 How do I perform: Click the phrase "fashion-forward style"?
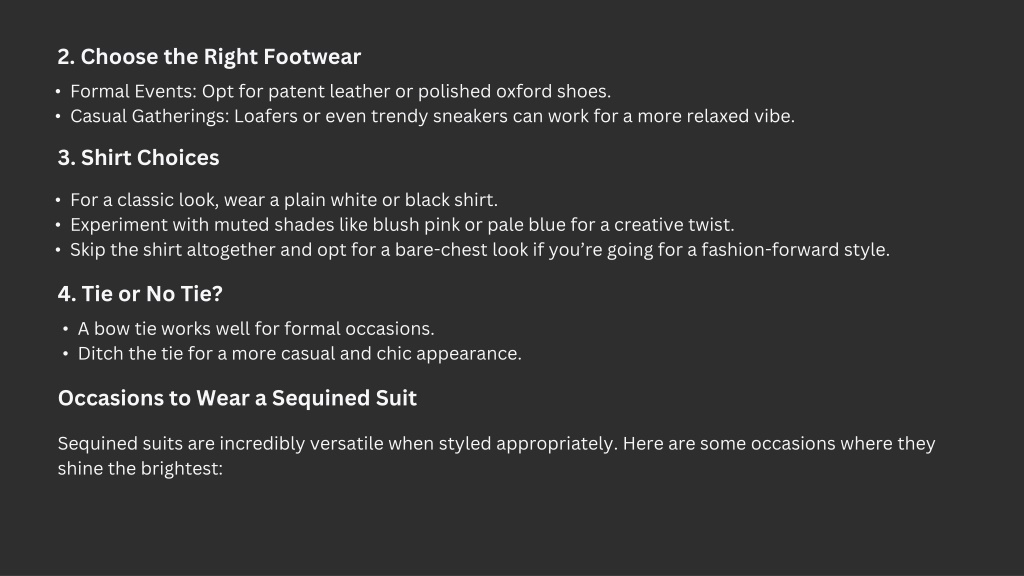(x=793, y=250)
